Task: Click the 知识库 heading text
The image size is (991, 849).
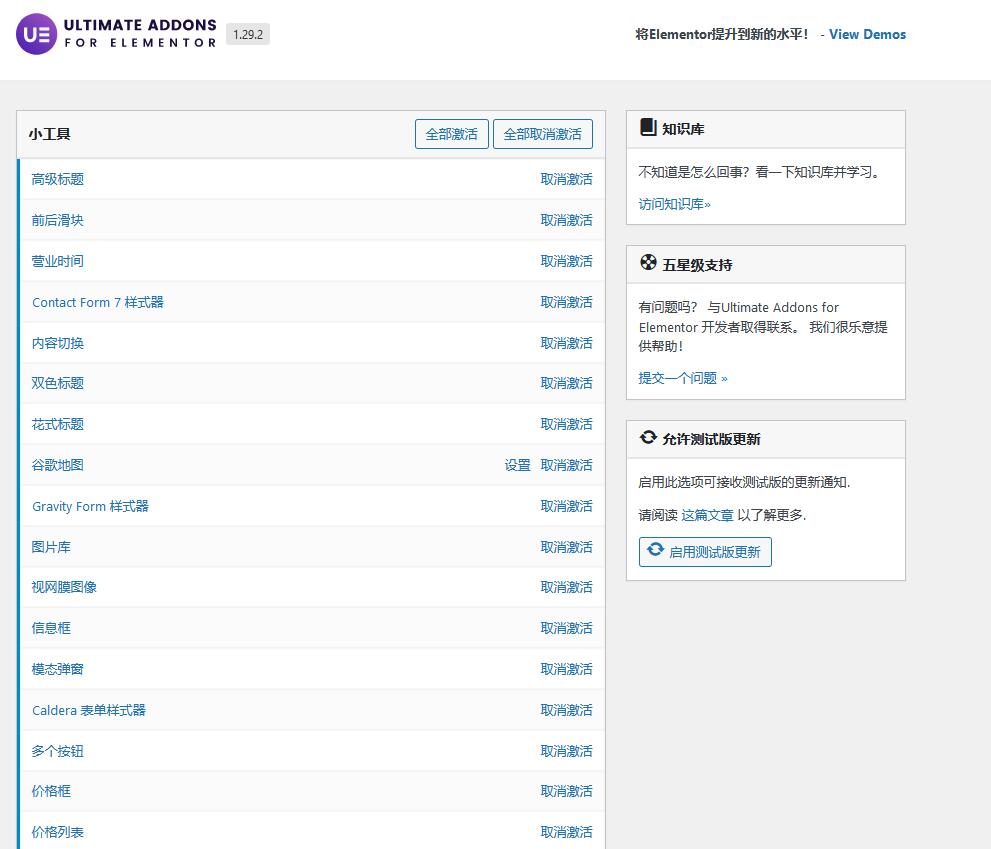Action: pos(683,129)
